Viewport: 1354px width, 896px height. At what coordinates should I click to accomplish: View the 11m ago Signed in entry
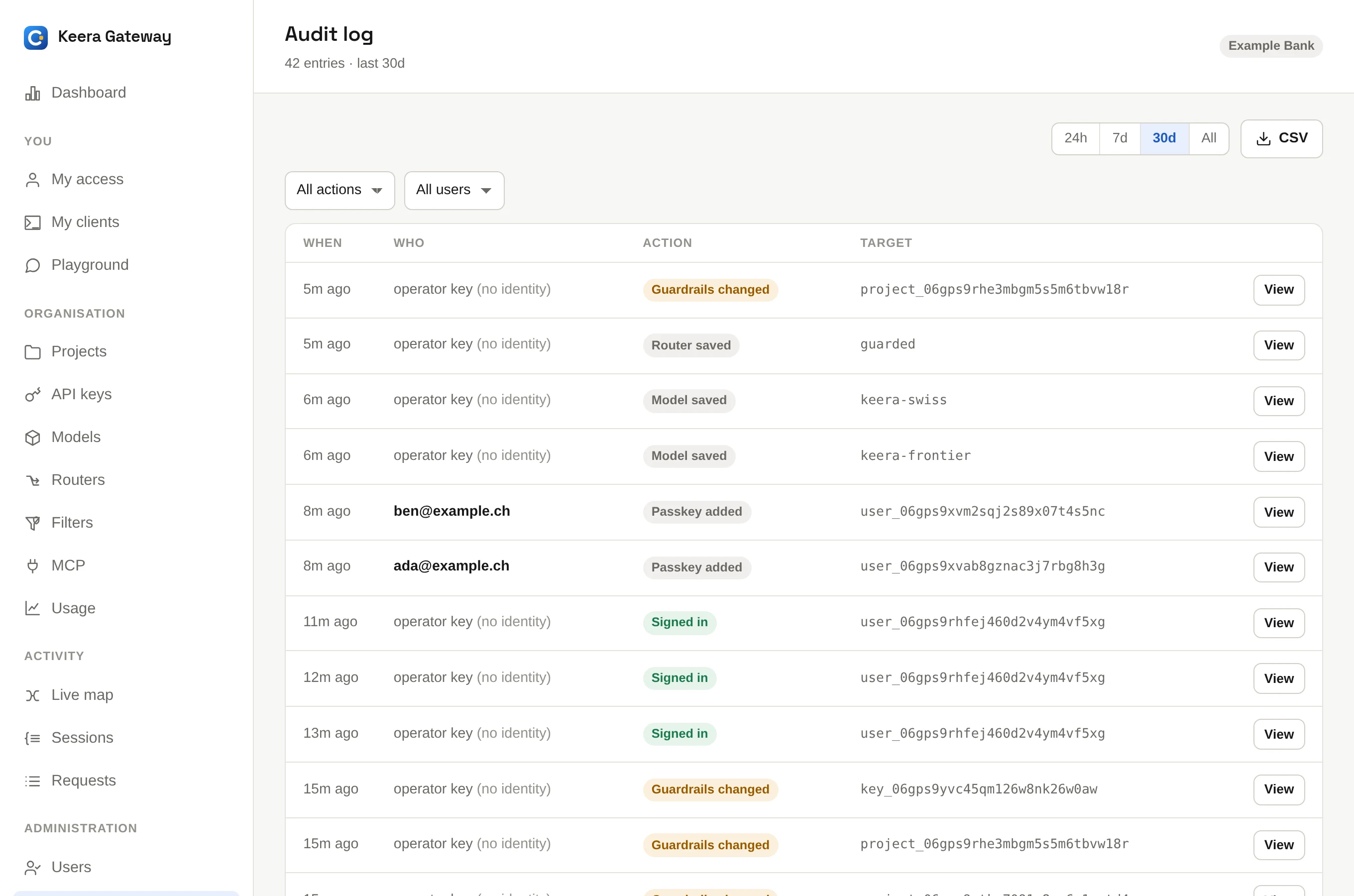pos(1279,623)
